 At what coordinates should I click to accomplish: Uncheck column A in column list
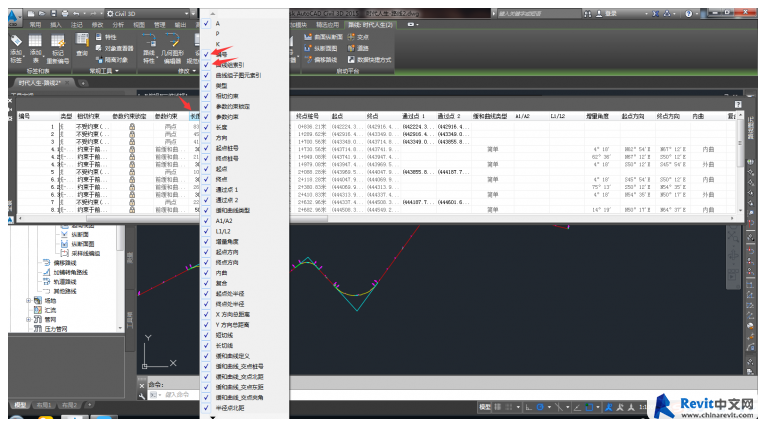pos(207,23)
